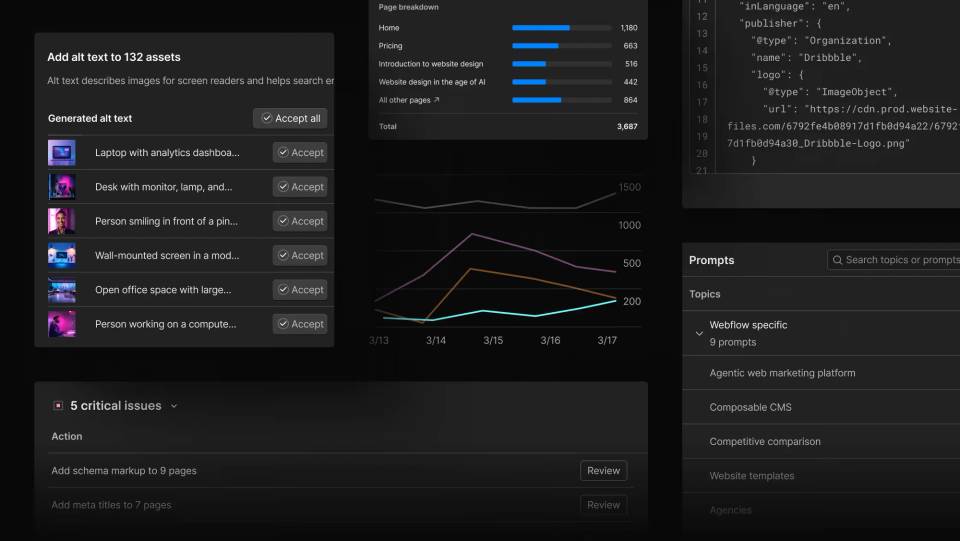Click the Total value 3,687
The height and width of the screenshot is (541, 960).
(x=627, y=127)
